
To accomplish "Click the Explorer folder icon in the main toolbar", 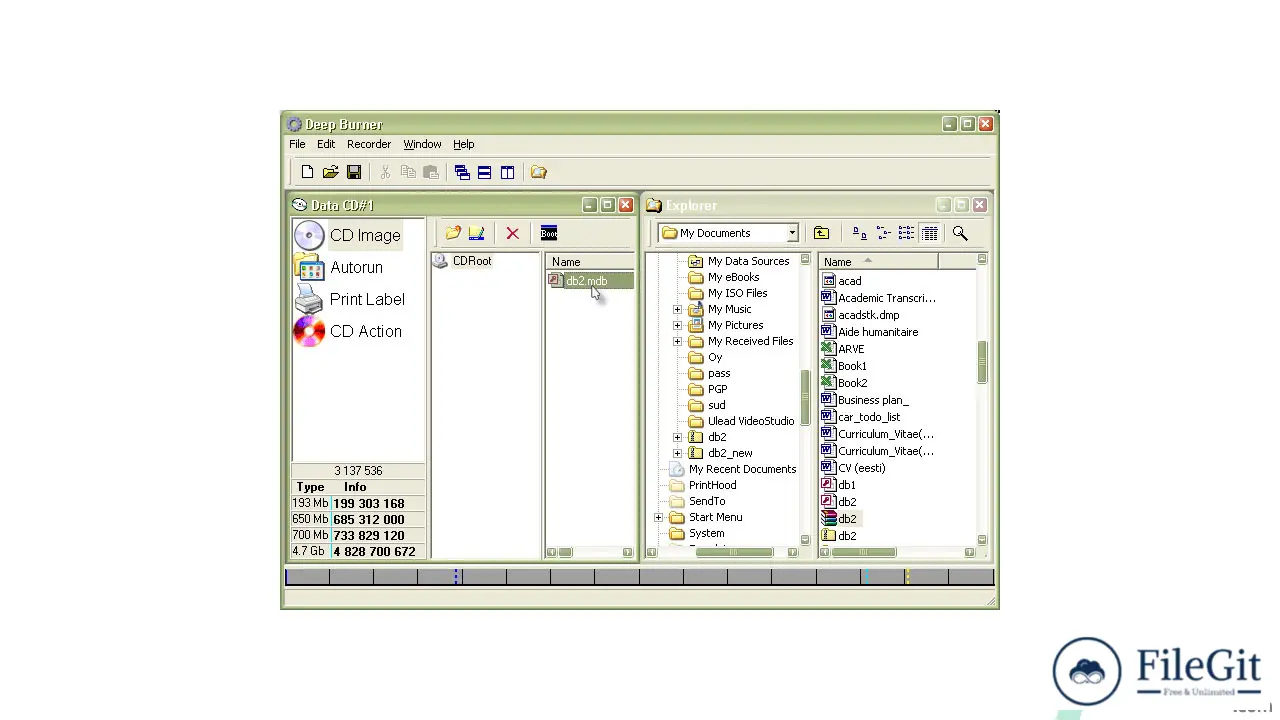I will coord(539,172).
